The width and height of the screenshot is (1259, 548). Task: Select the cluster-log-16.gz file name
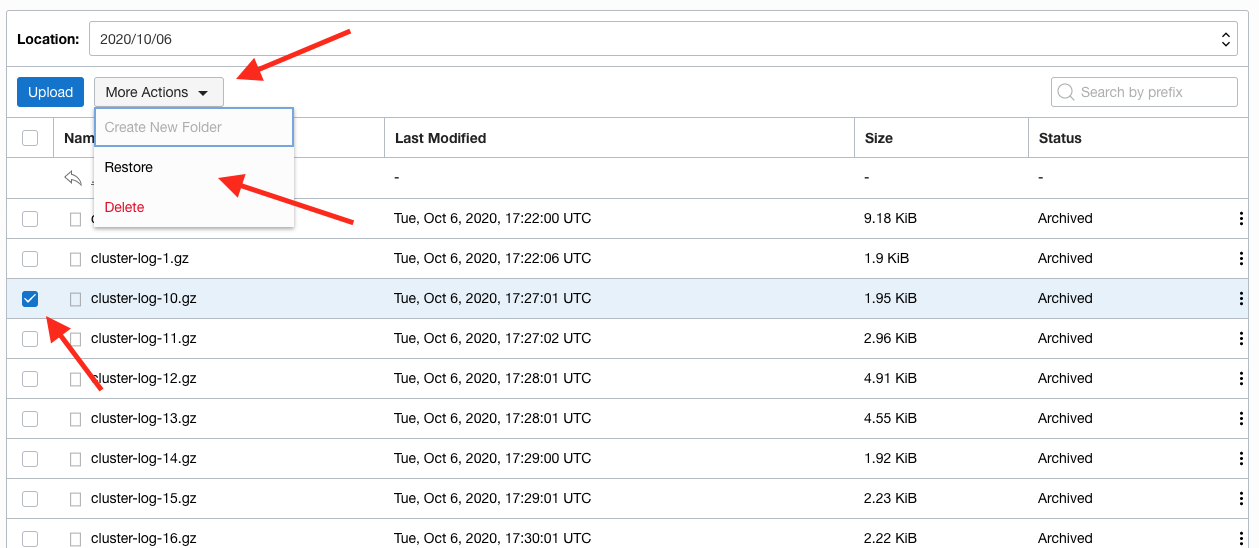click(x=144, y=538)
